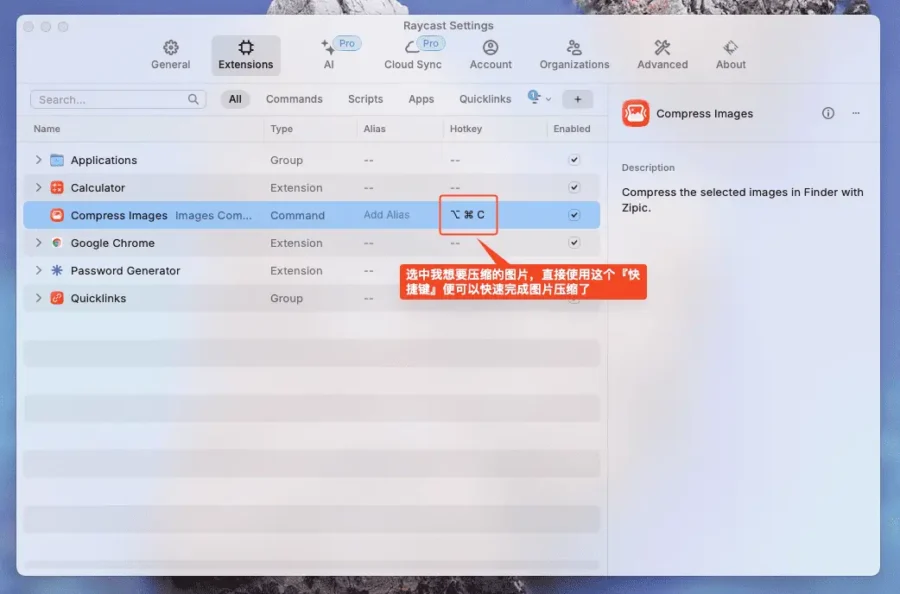Viewport: 900px width, 594px height.
Task: Select the Calculator row name
Action: tap(98, 188)
